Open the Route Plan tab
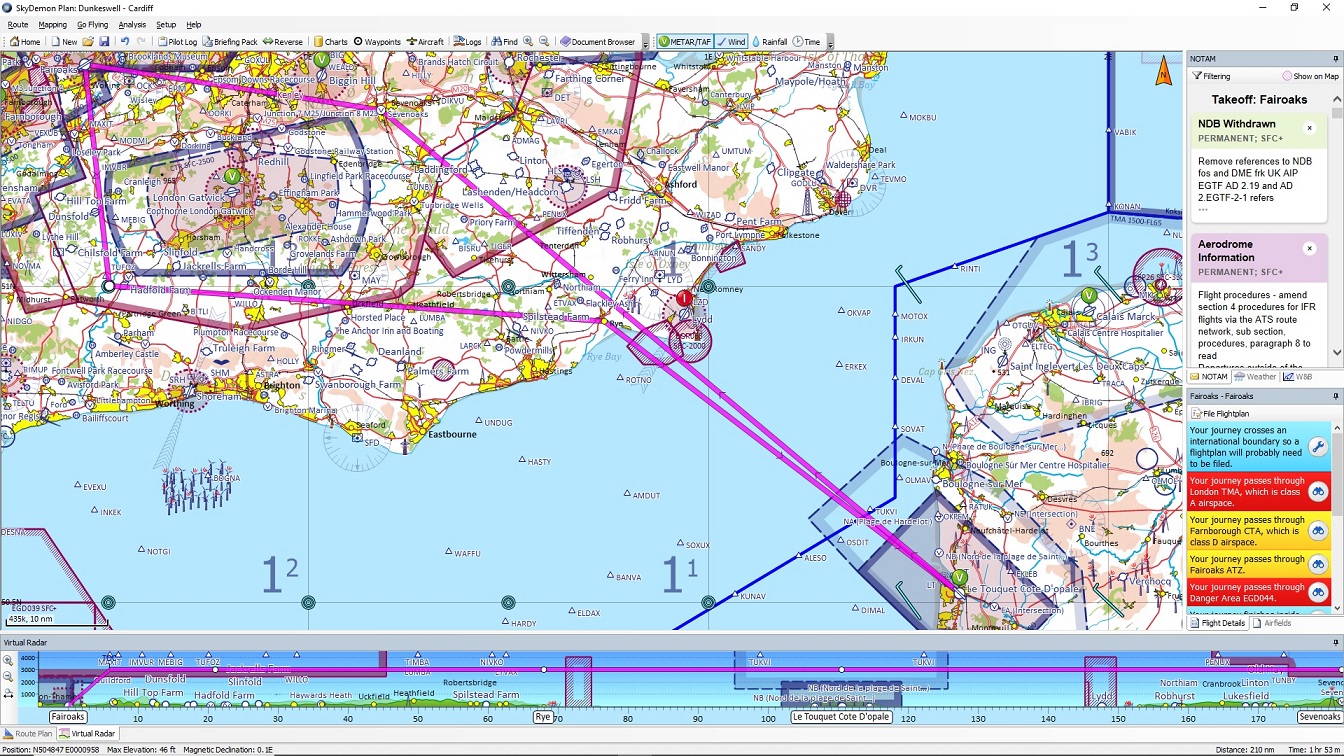This screenshot has height=756, width=1344. 28,734
